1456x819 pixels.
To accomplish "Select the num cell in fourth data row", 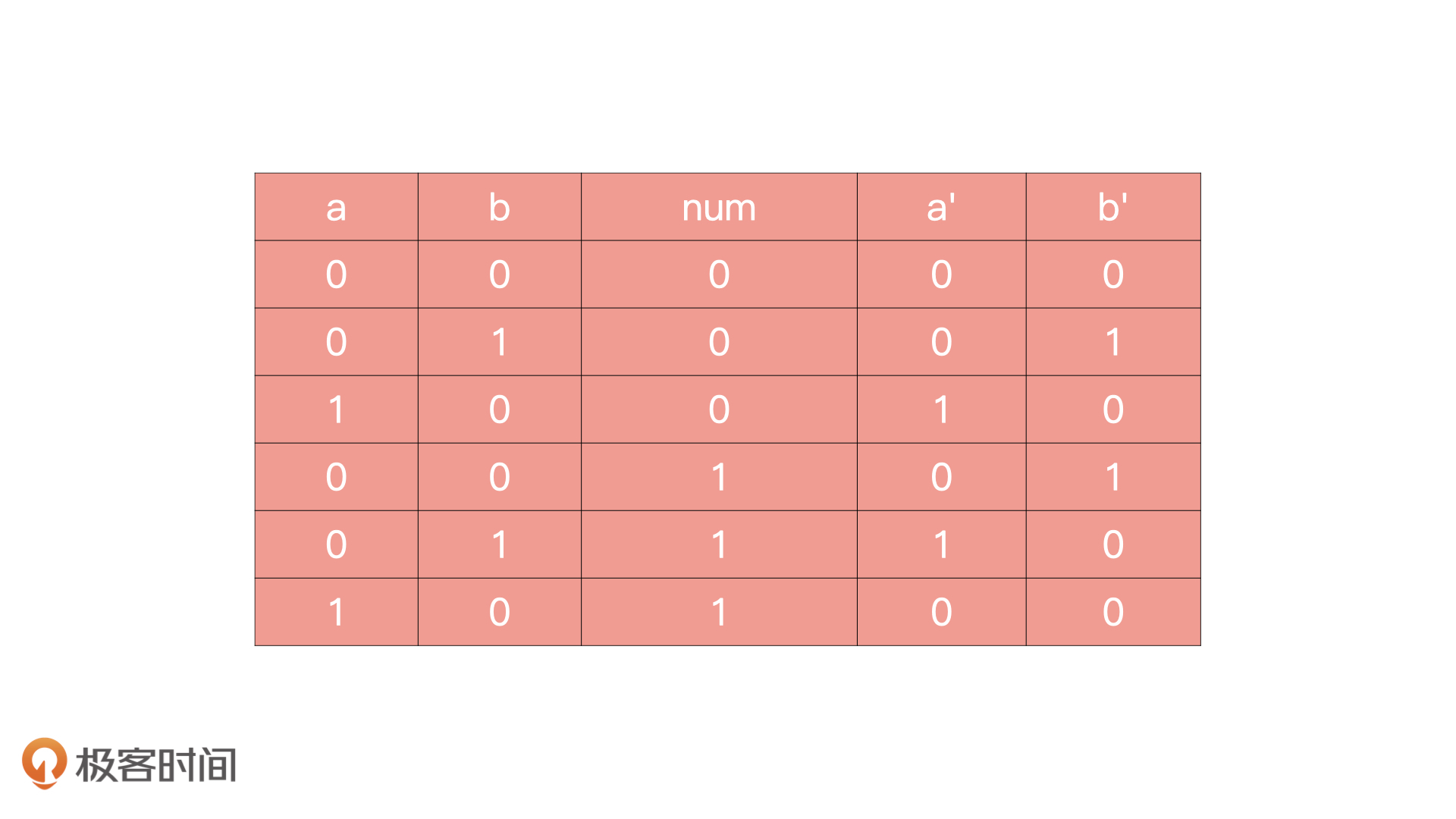I will 719,477.
